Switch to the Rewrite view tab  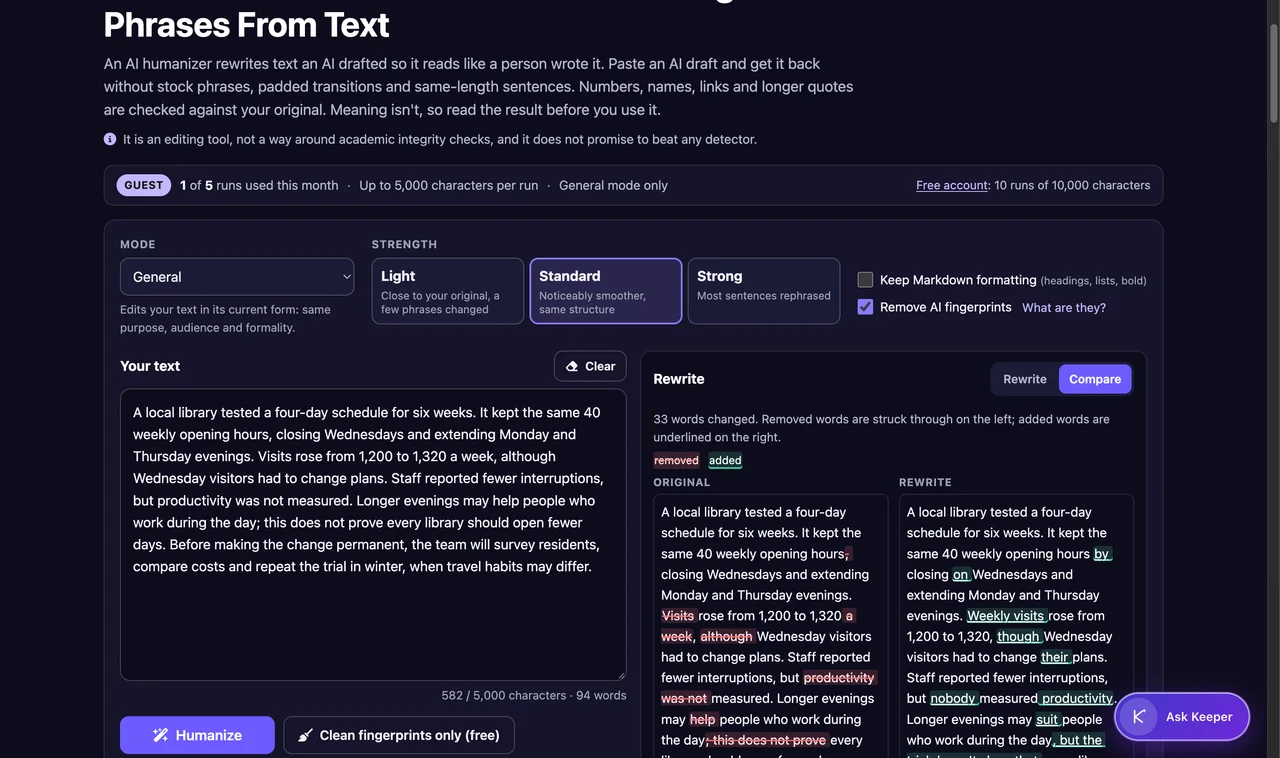tap(1025, 379)
